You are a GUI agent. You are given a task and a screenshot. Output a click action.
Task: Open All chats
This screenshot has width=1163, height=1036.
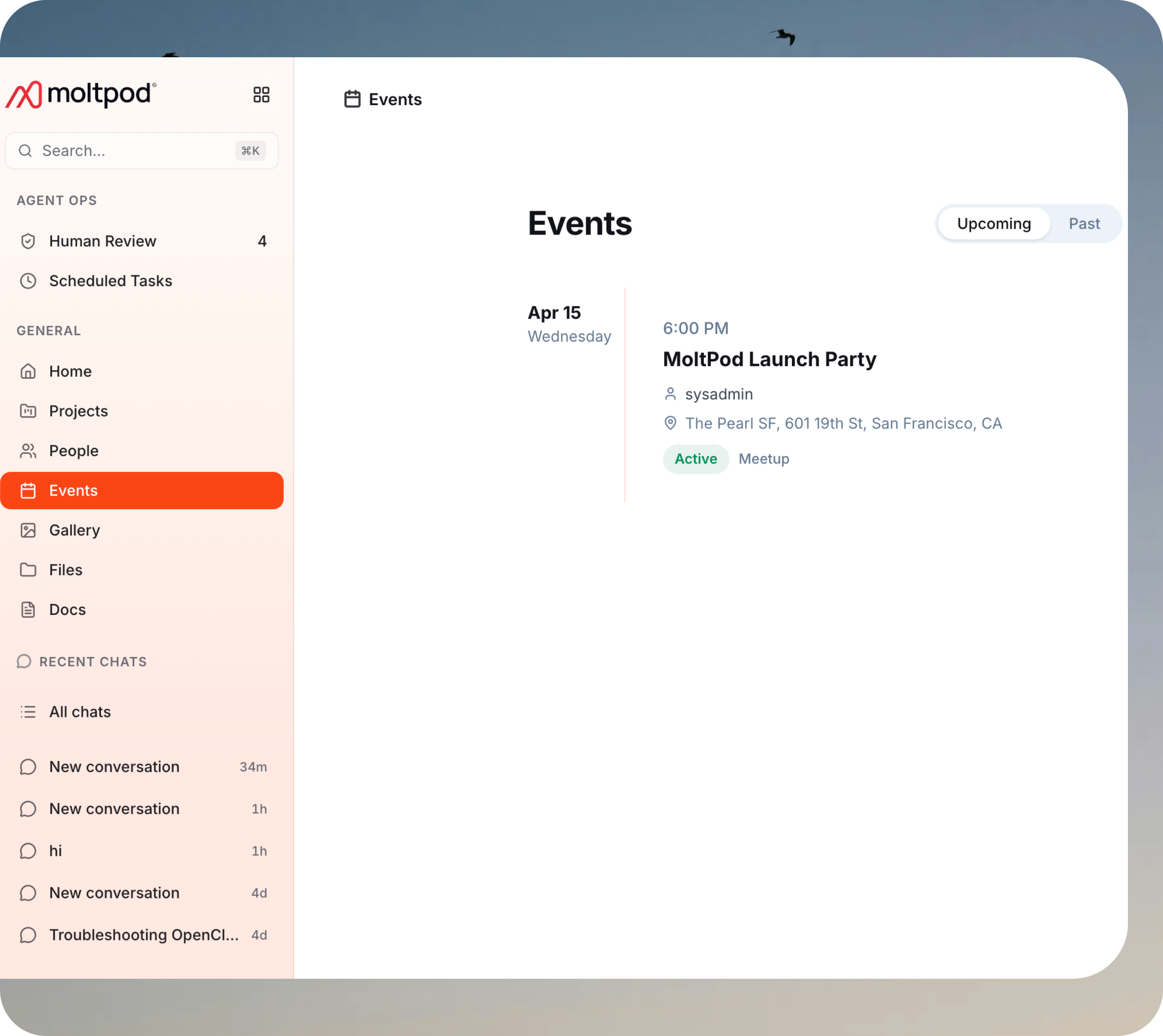click(142, 712)
